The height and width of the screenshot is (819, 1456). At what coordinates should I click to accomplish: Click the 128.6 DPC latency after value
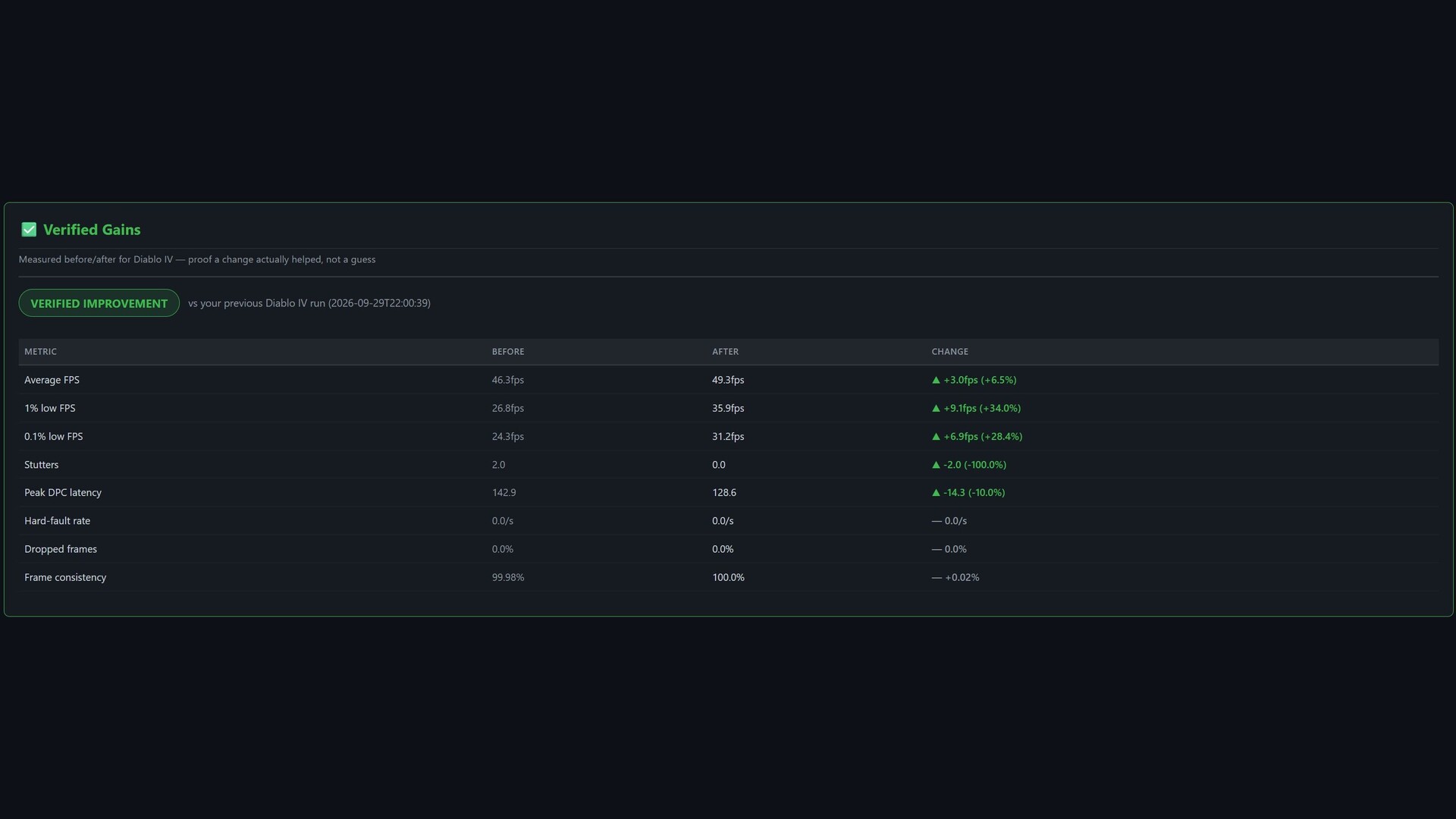coord(724,493)
